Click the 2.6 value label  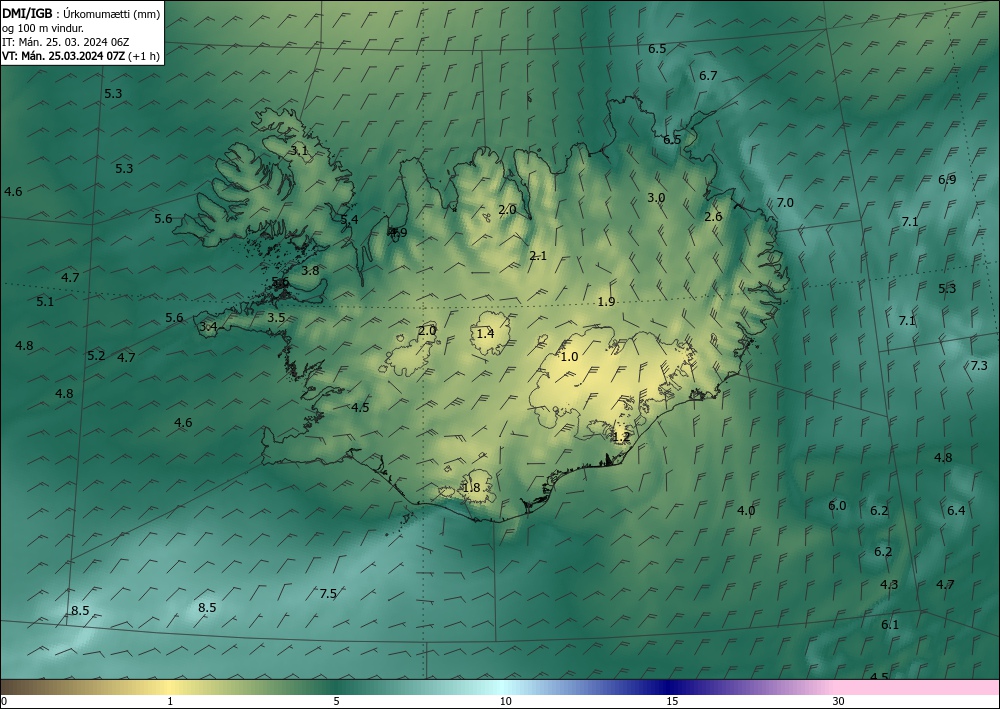click(713, 217)
